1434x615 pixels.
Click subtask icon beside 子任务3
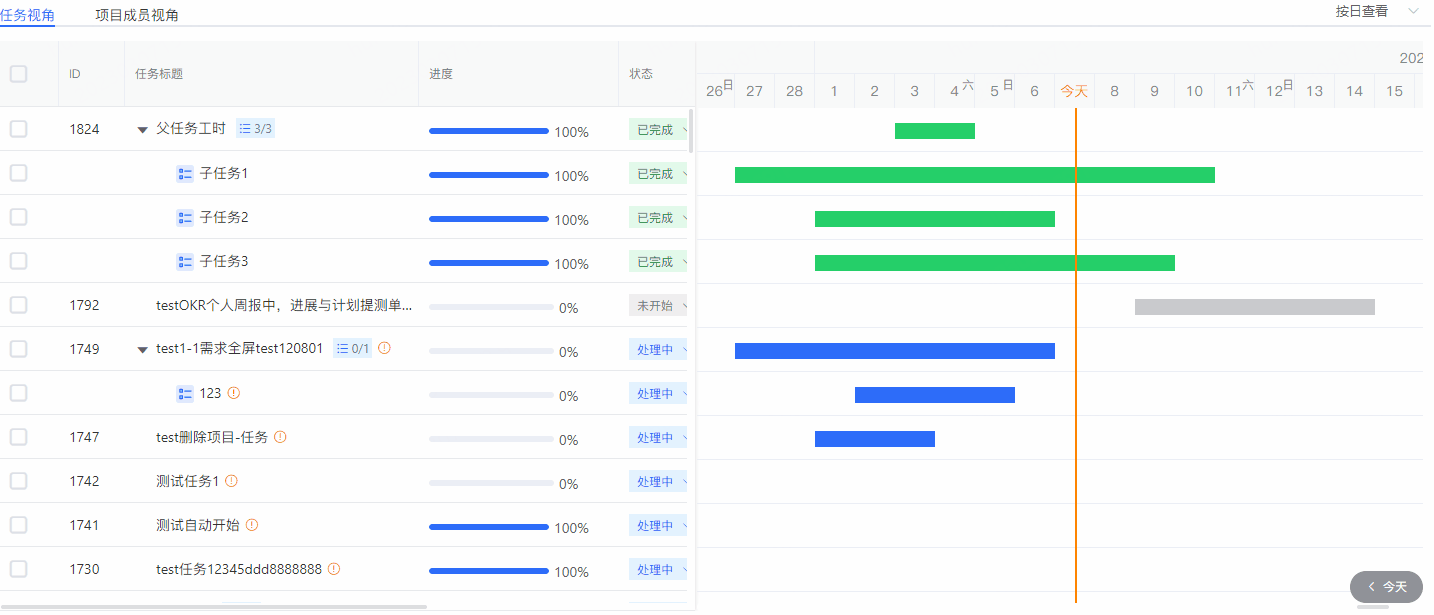coord(185,262)
